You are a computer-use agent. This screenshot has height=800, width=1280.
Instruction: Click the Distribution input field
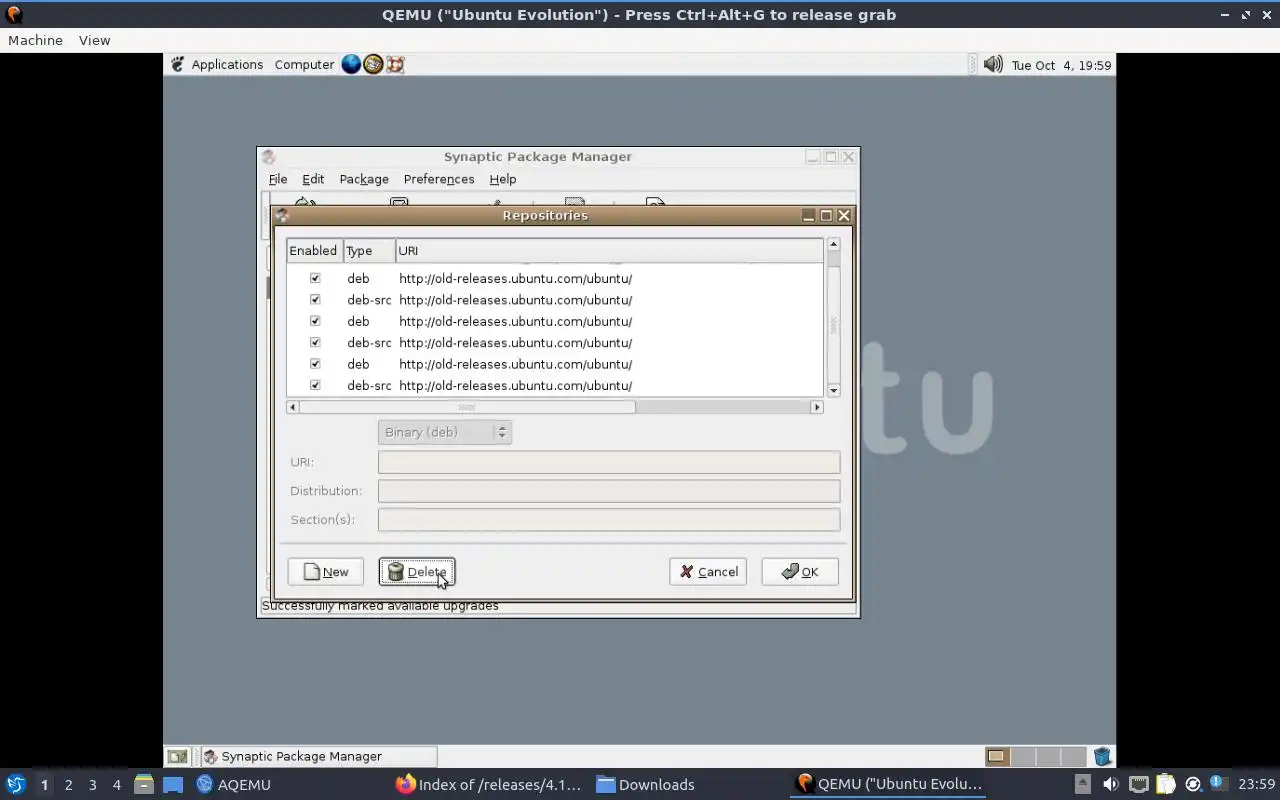[609, 491]
